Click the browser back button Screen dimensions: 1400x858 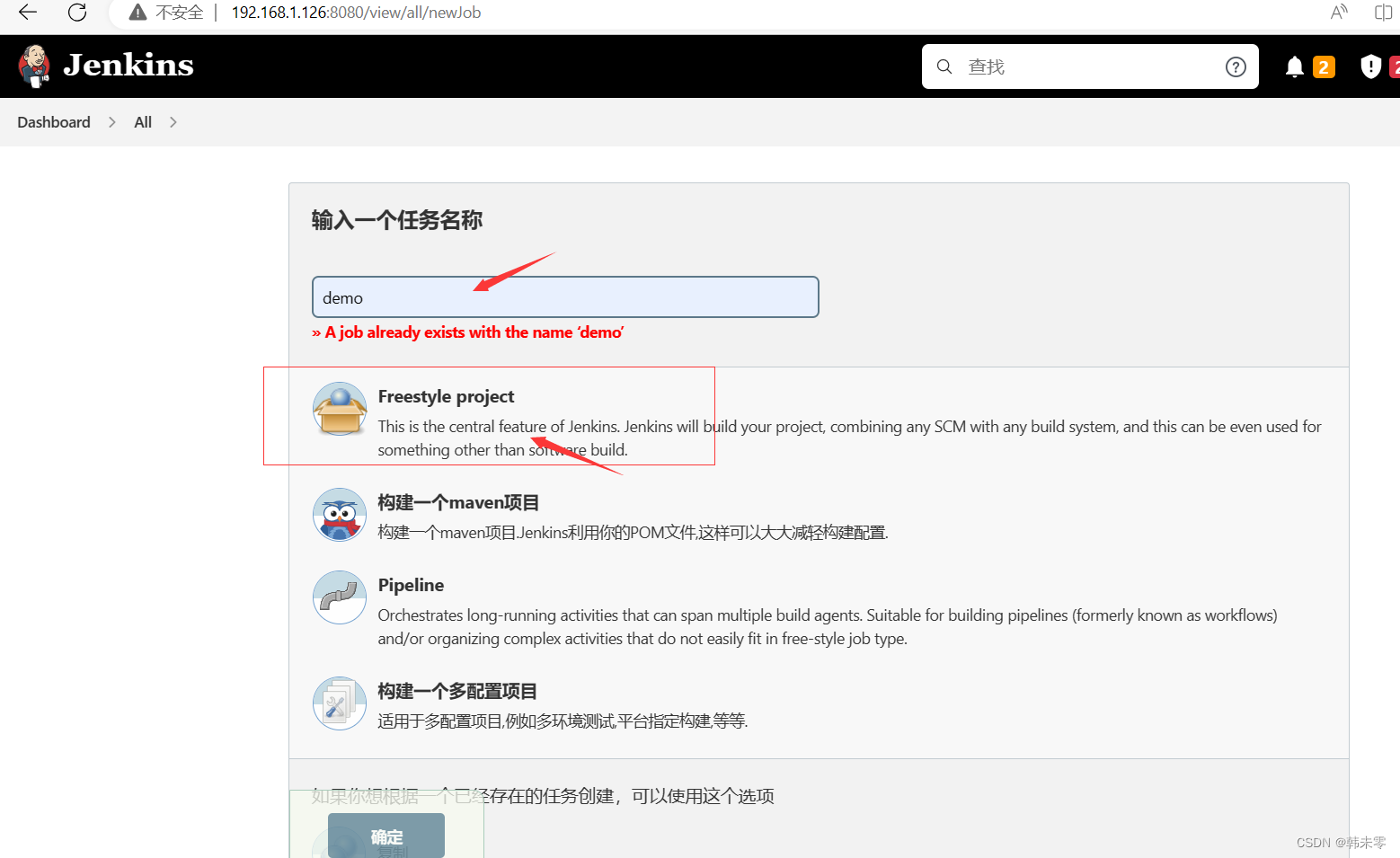coord(26,13)
